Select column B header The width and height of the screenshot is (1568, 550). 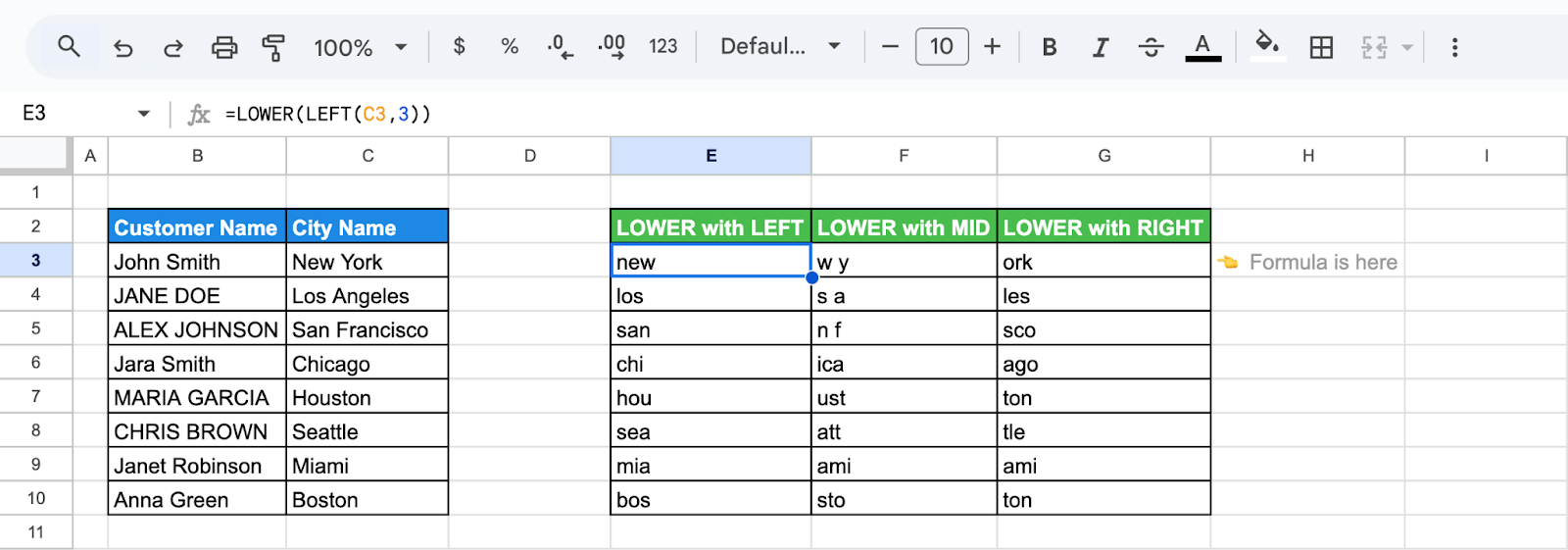click(197, 155)
